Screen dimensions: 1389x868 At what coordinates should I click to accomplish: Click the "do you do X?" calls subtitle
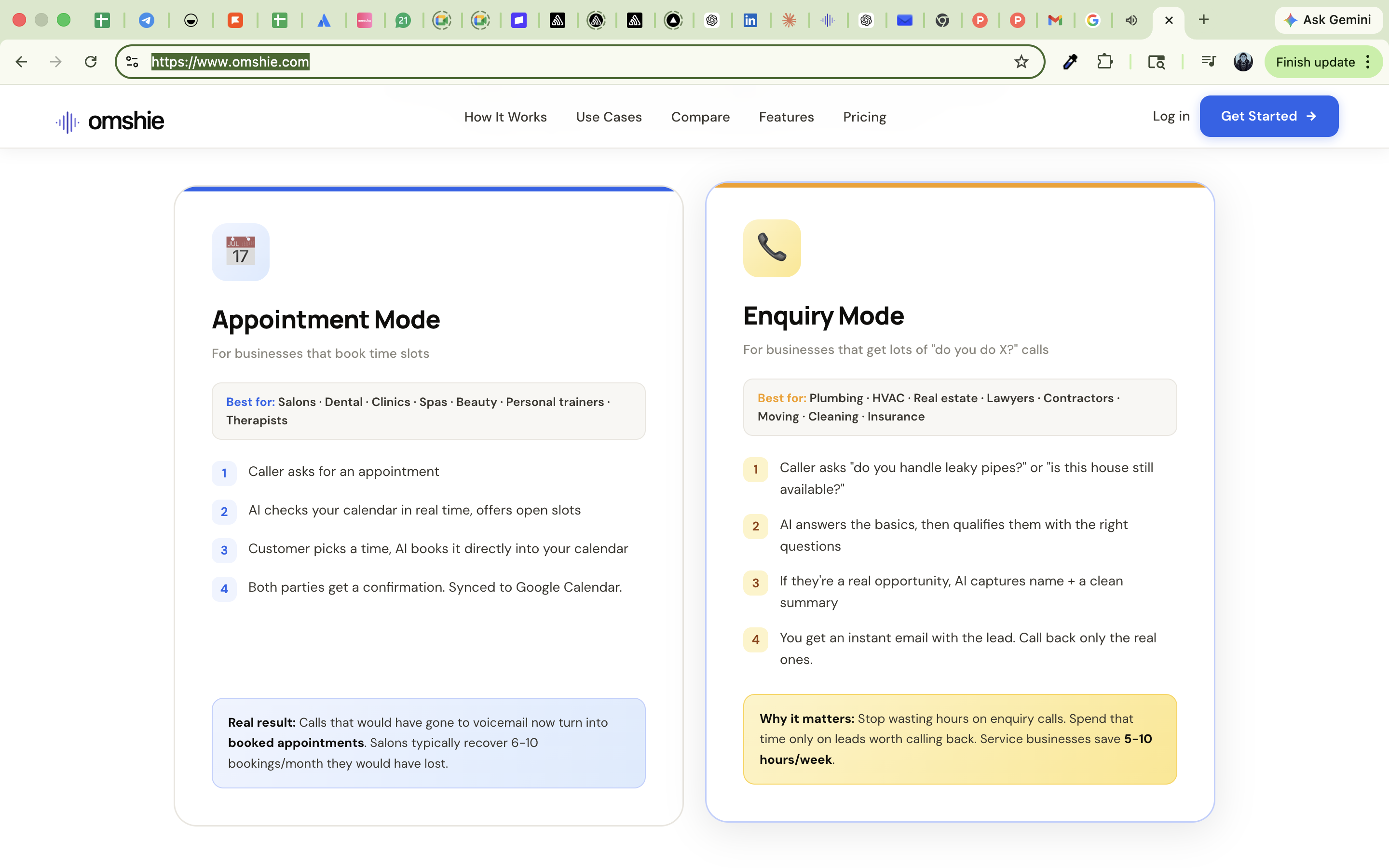coord(896,350)
